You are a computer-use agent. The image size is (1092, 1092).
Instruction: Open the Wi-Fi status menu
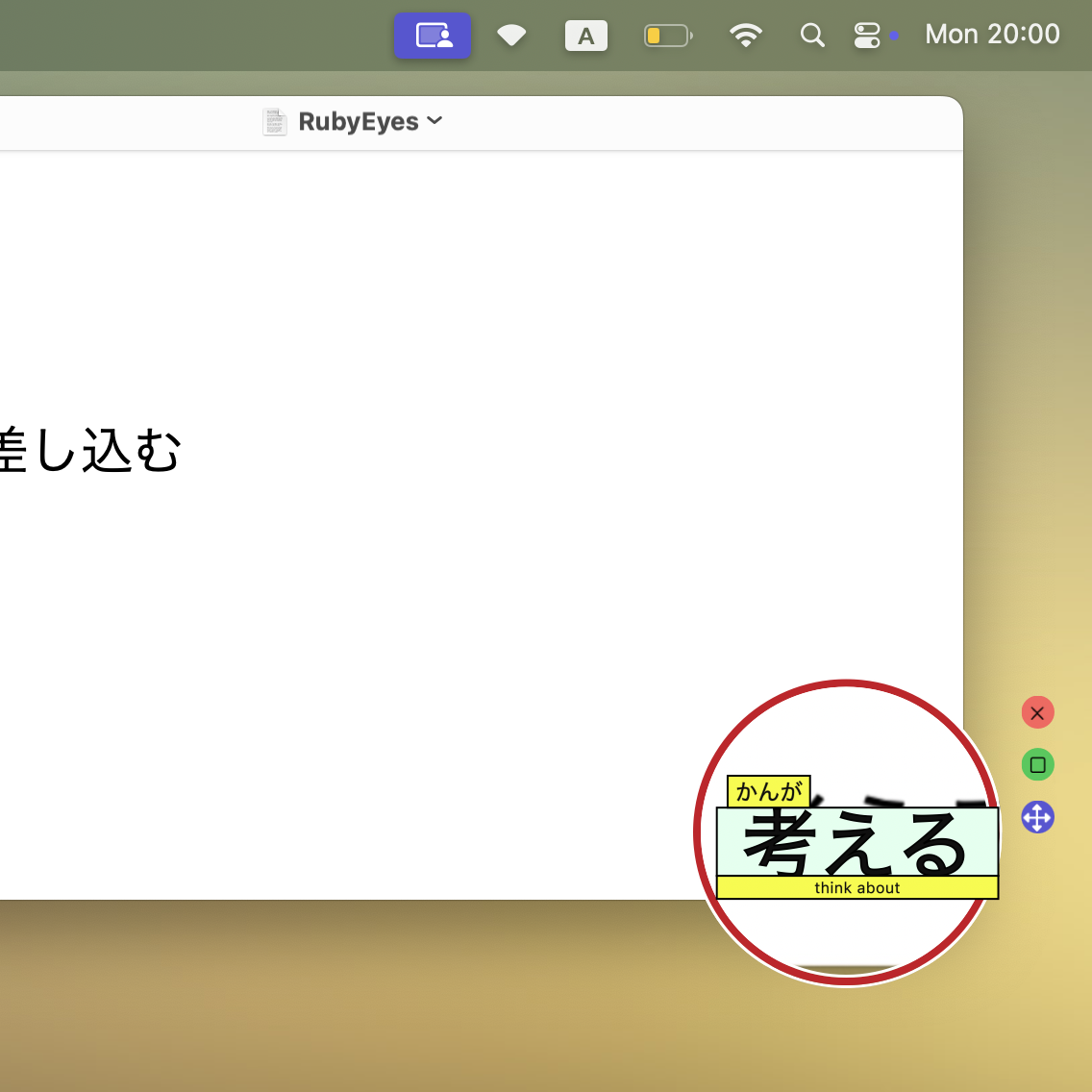[x=745, y=37]
